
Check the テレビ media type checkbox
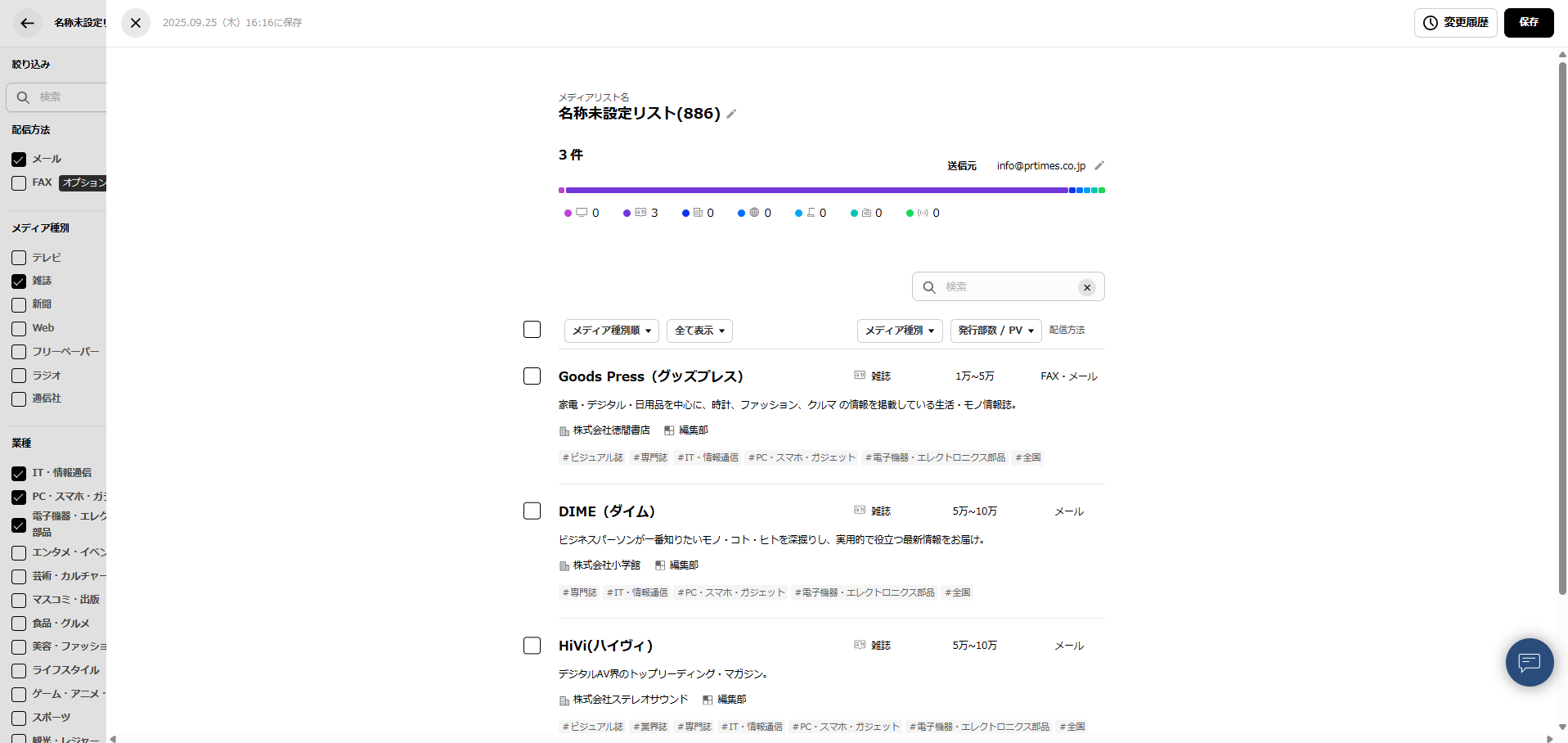click(18, 257)
